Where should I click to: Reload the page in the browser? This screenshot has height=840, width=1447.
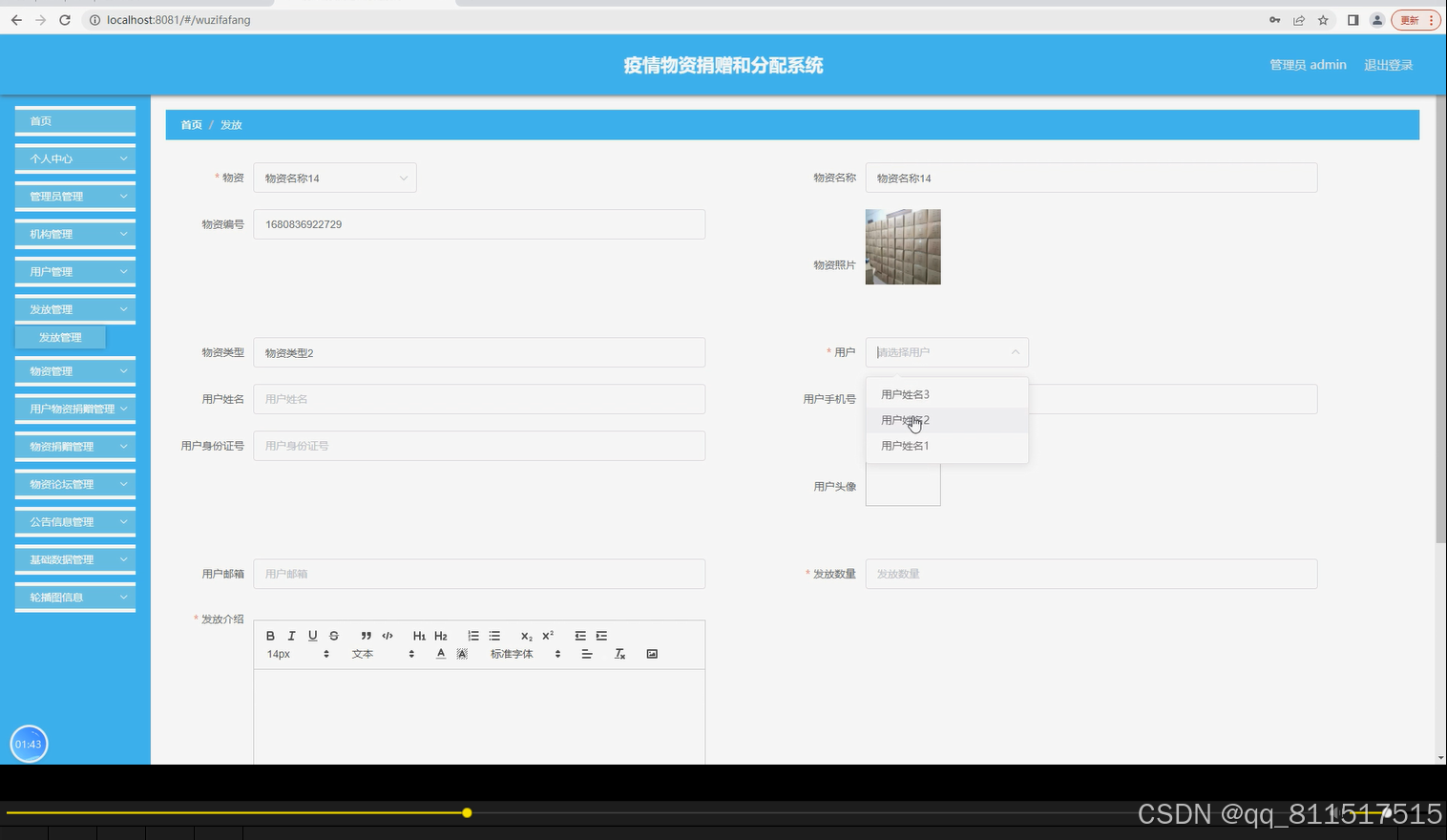coord(65,20)
